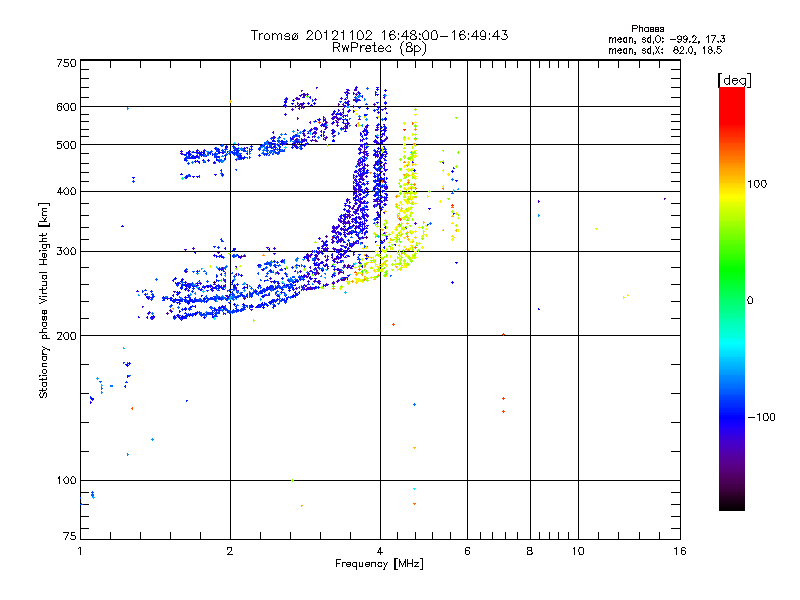Click the y-axis tick label '500'
The image size is (800, 600).
click(67, 145)
